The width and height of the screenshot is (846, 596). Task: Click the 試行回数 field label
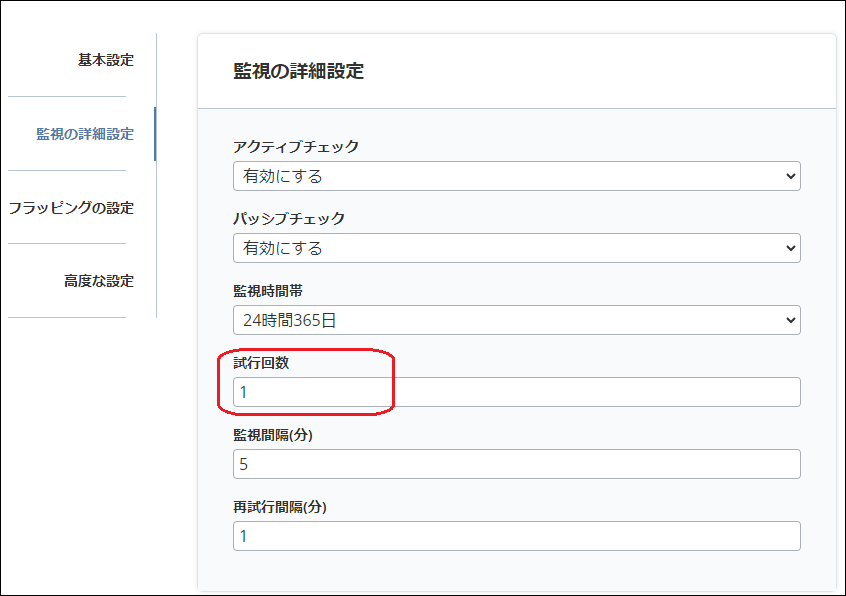tap(253, 366)
